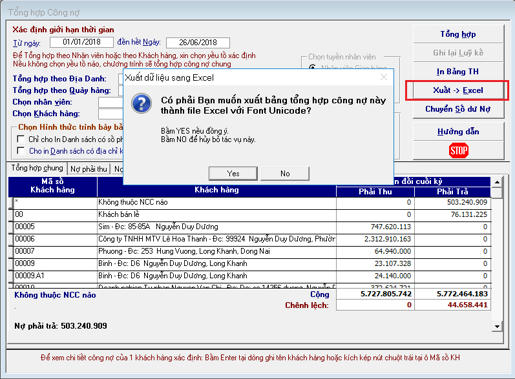This screenshot has height=379, width=515.
Task: Click No to cancel the Excel export
Action: [285, 173]
